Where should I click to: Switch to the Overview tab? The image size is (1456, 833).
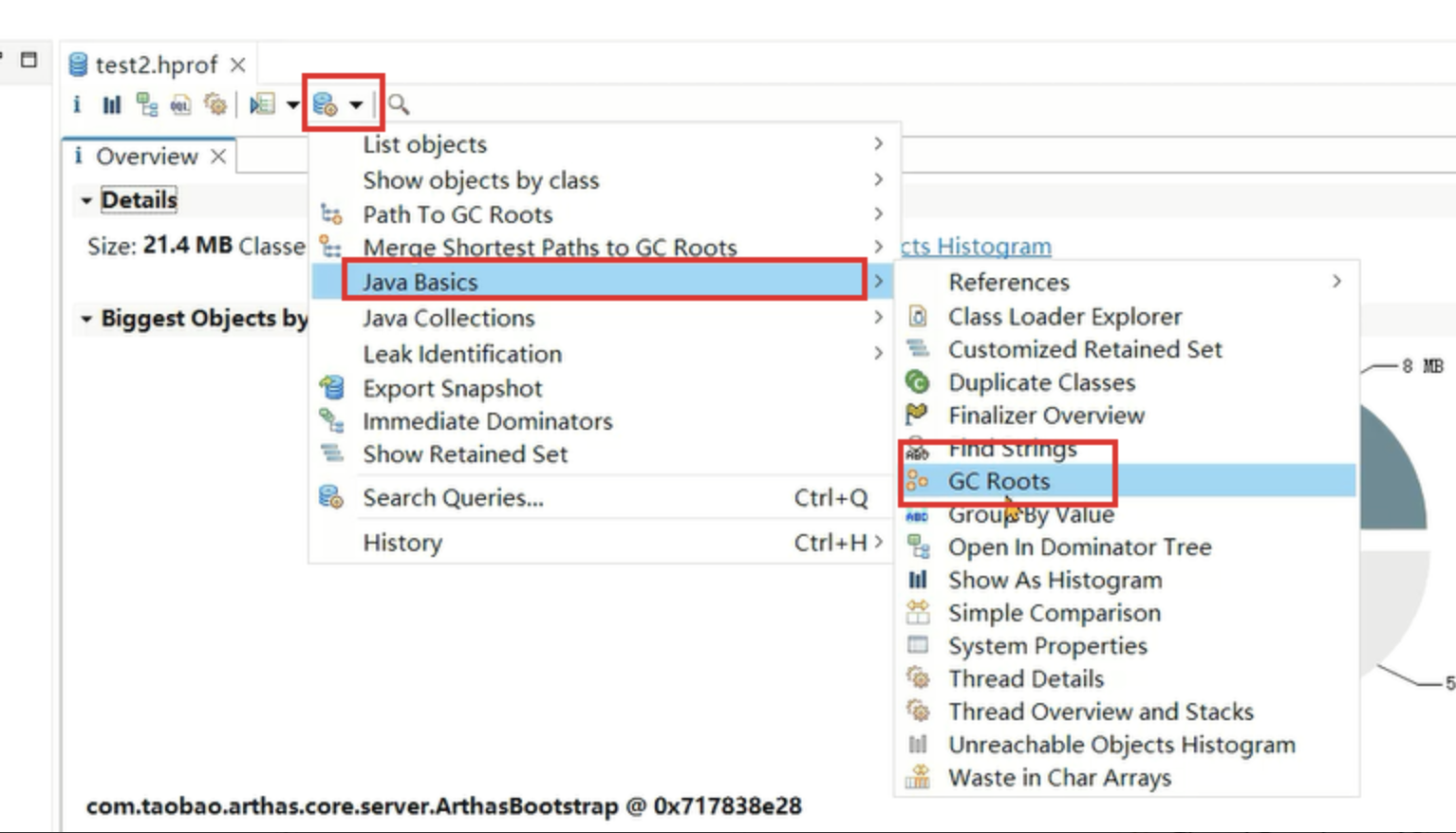(147, 157)
